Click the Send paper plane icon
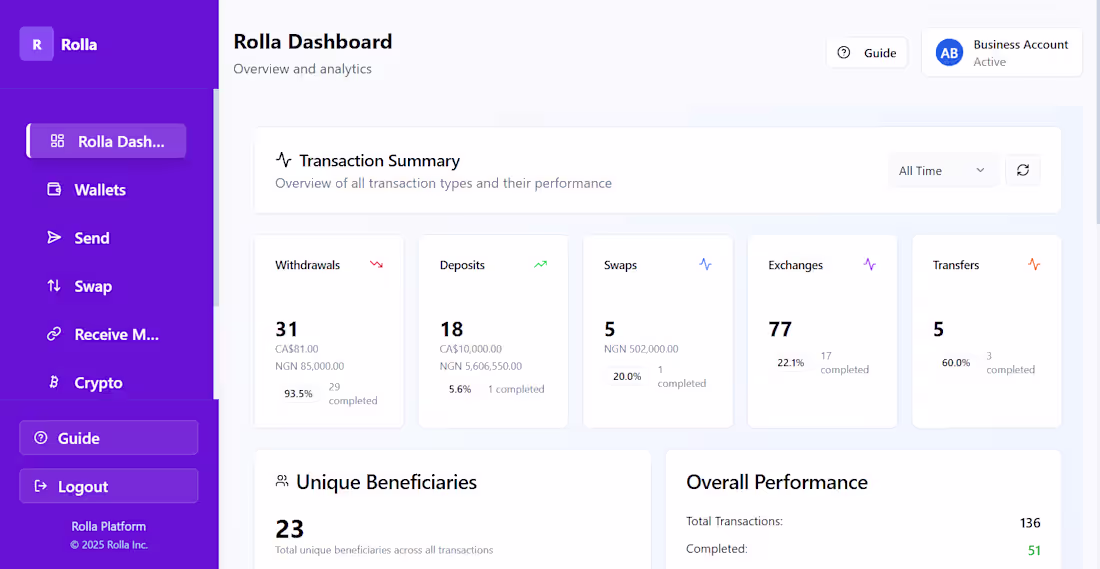 (54, 238)
